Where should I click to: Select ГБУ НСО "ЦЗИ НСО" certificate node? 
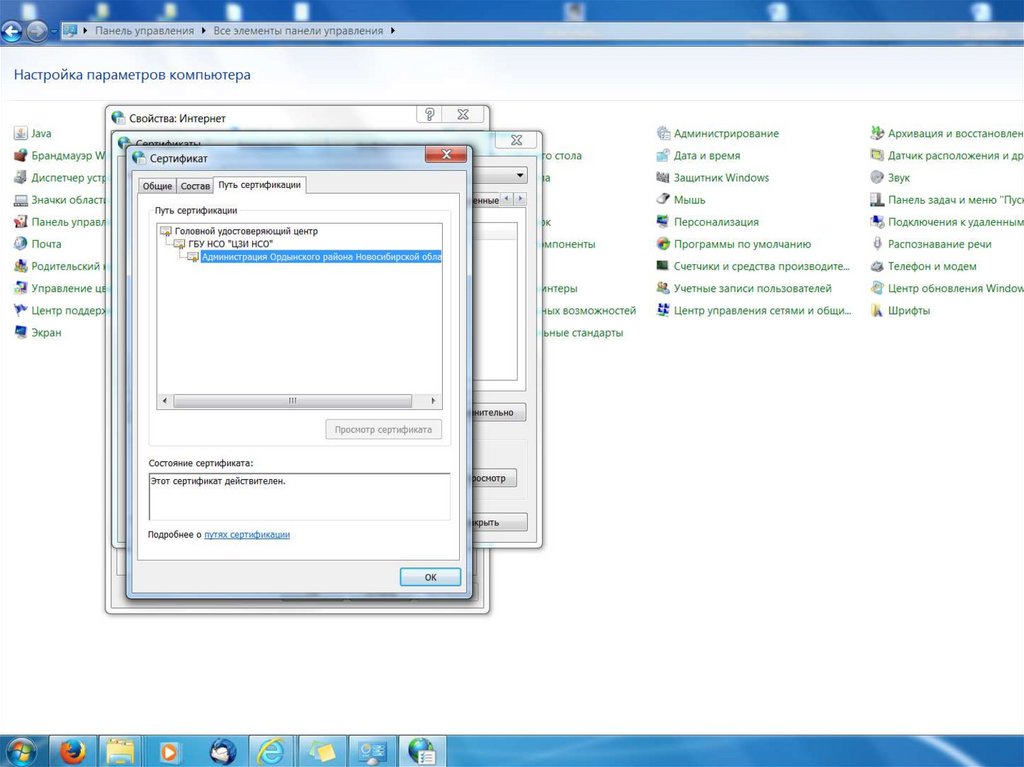tap(230, 244)
